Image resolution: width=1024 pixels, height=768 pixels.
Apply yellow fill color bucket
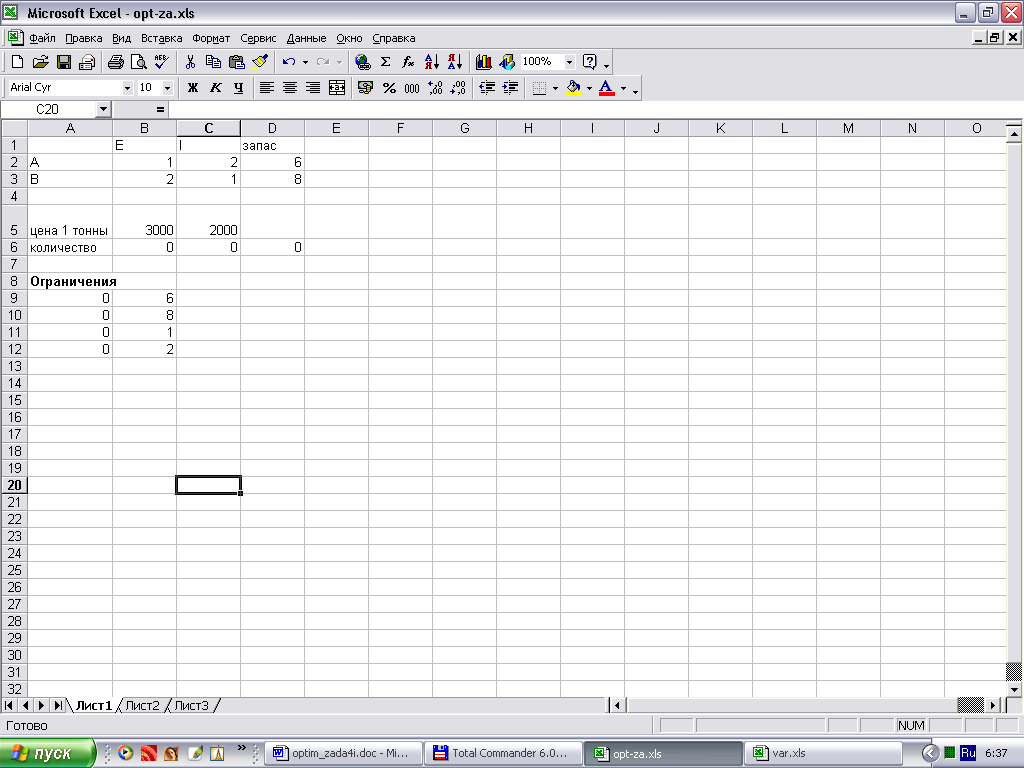point(573,88)
